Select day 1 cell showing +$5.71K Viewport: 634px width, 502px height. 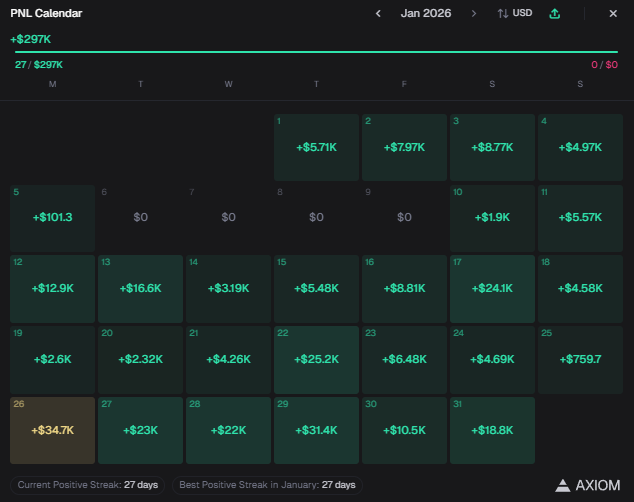point(316,147)
